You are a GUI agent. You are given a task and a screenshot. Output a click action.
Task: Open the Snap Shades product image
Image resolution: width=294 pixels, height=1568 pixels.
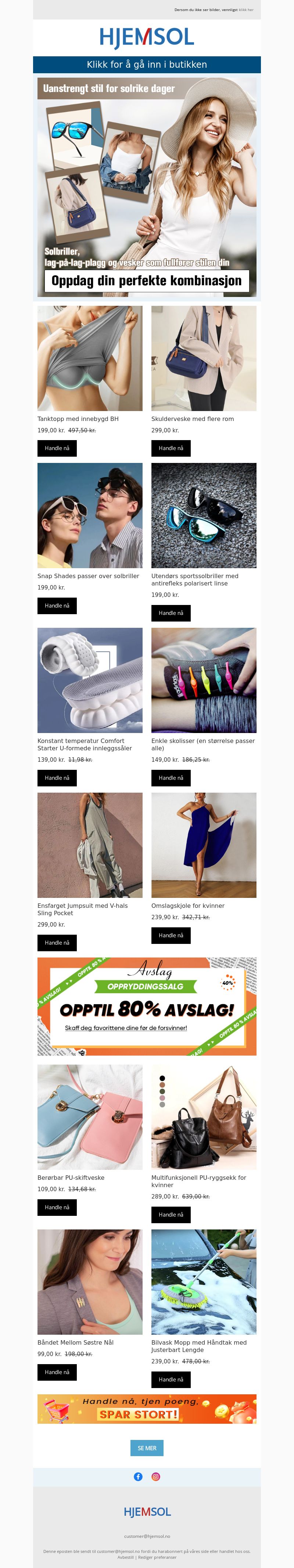click(90, 516)
